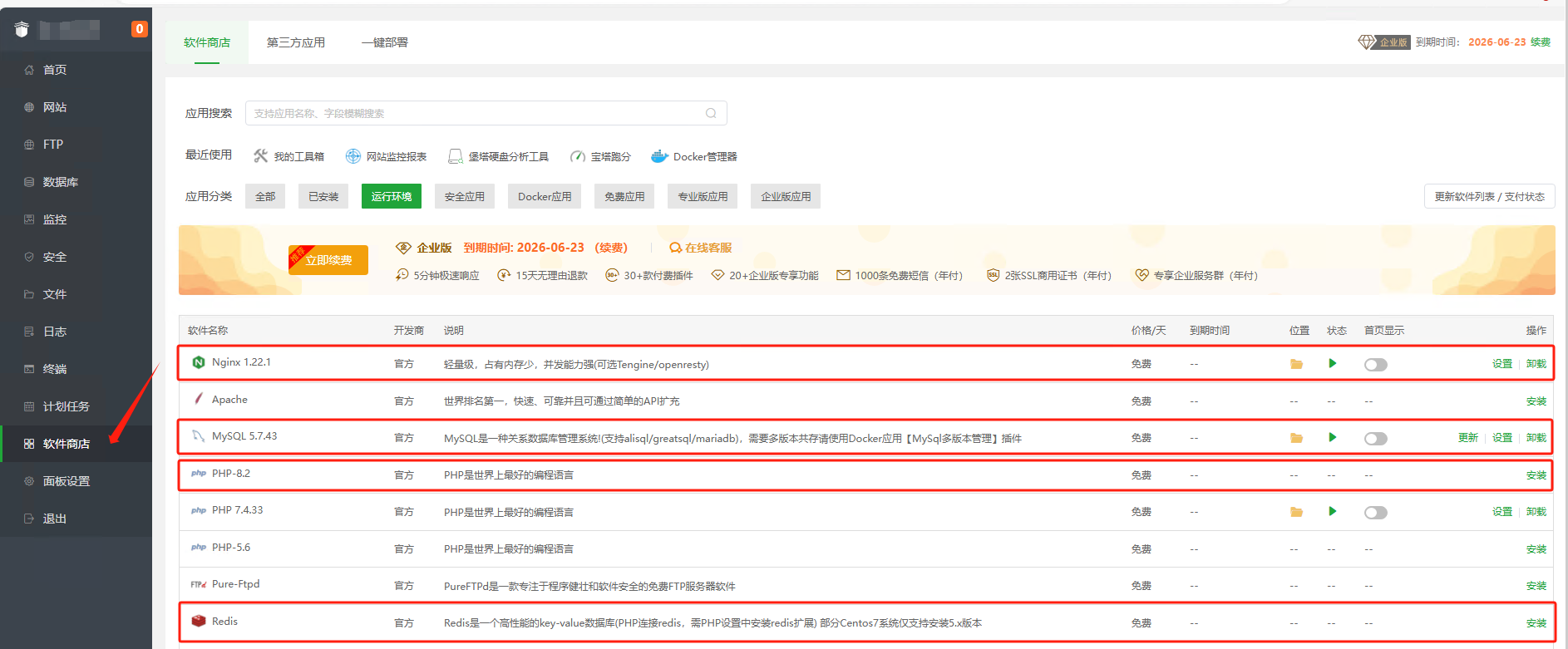1568x649 pixels.
Task: Click the Nginx green status play icon
Action: coord(1333,363)
